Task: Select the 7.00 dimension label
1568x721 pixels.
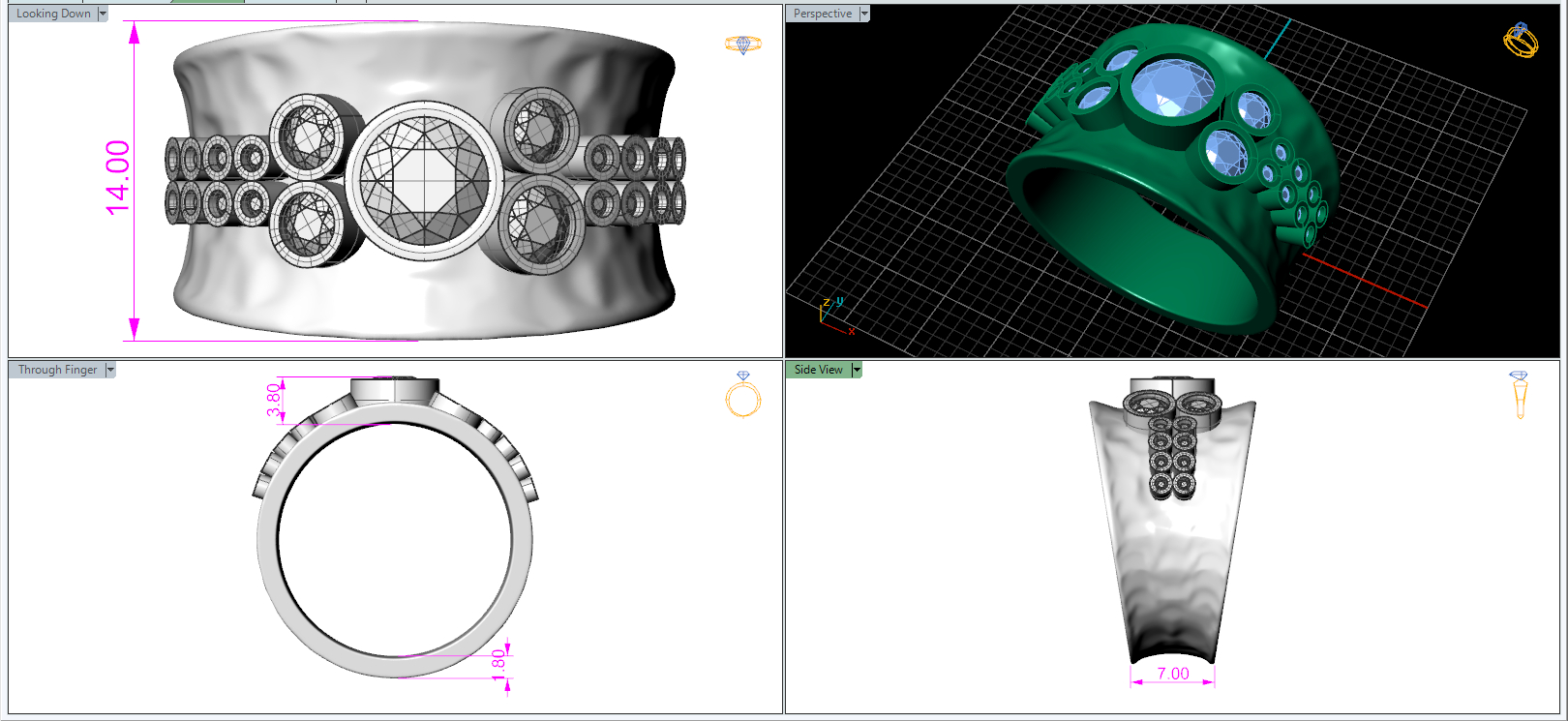Action: pyautogui.click(x=1173, y=674)
